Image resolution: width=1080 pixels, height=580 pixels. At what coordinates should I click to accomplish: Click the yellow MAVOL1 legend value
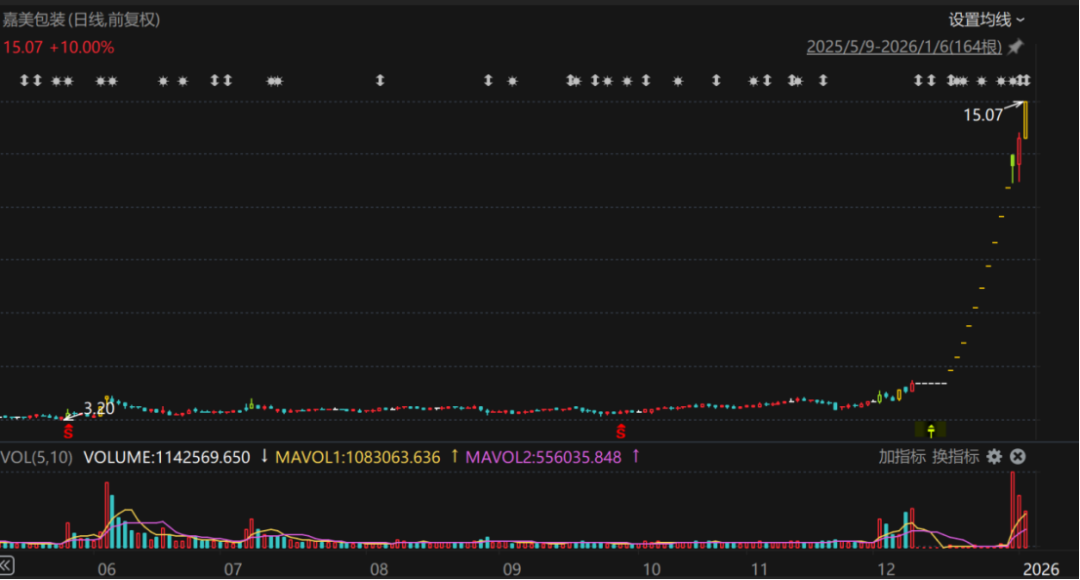tap(357, 457)
